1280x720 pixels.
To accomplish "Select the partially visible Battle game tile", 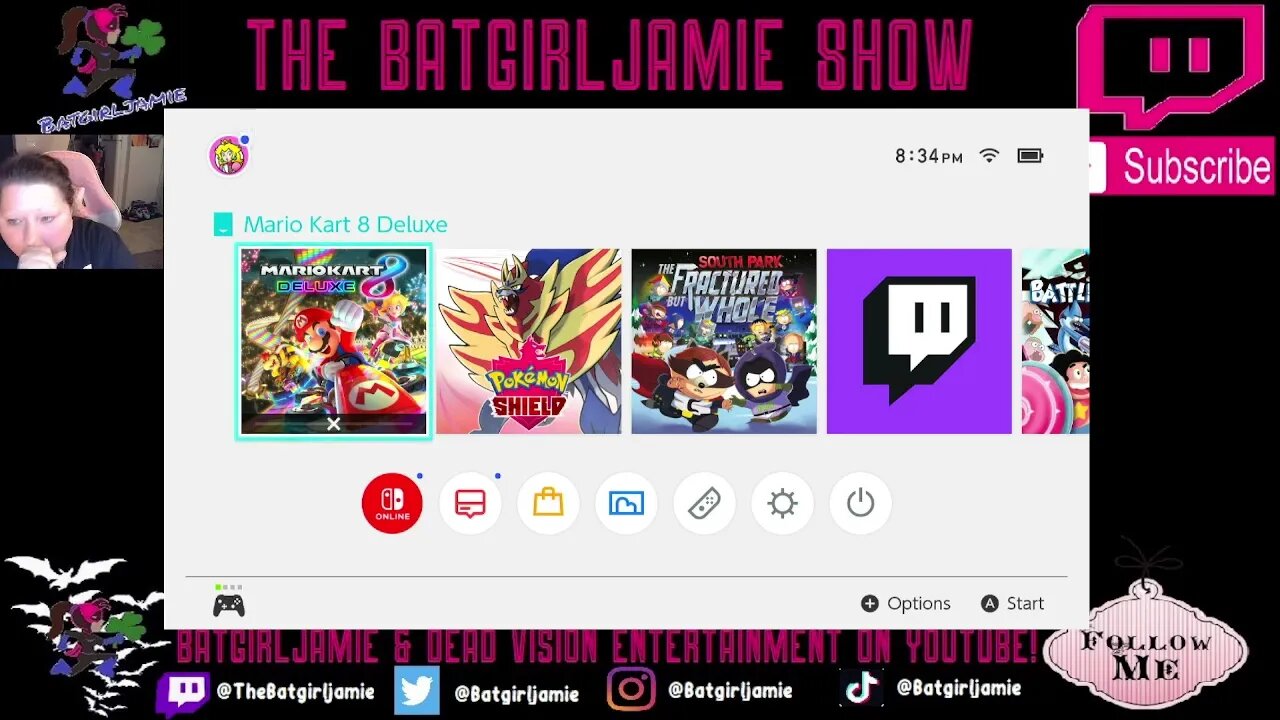I will (1055, 341).
